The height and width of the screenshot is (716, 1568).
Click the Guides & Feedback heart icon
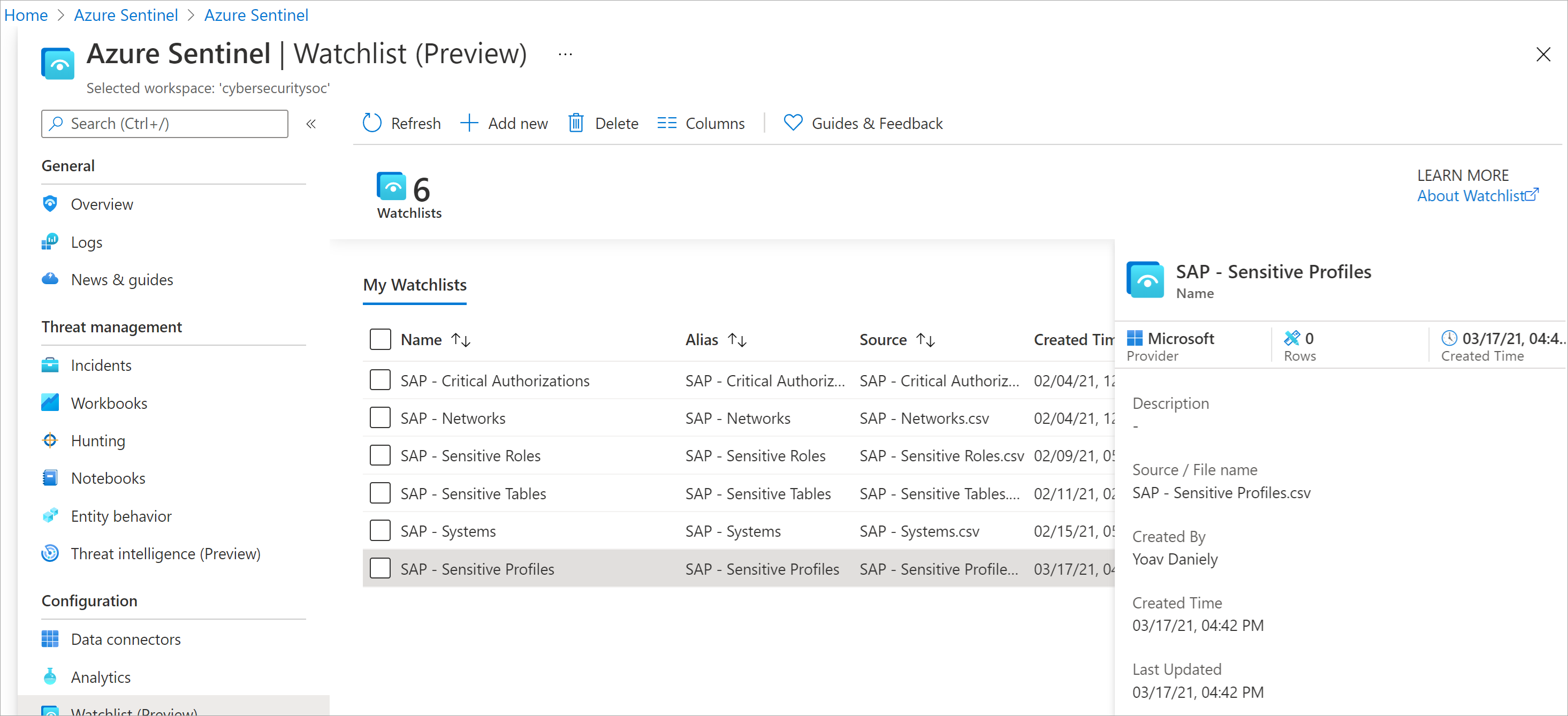point(793,123)
